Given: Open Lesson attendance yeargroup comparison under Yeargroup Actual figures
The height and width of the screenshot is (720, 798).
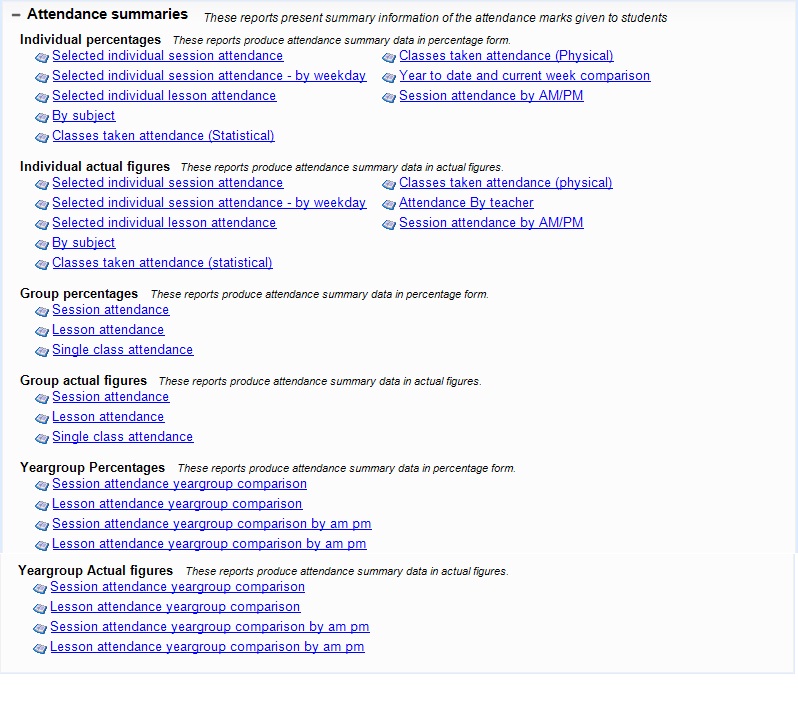Looking at the screenshot, I should [175, 607].
